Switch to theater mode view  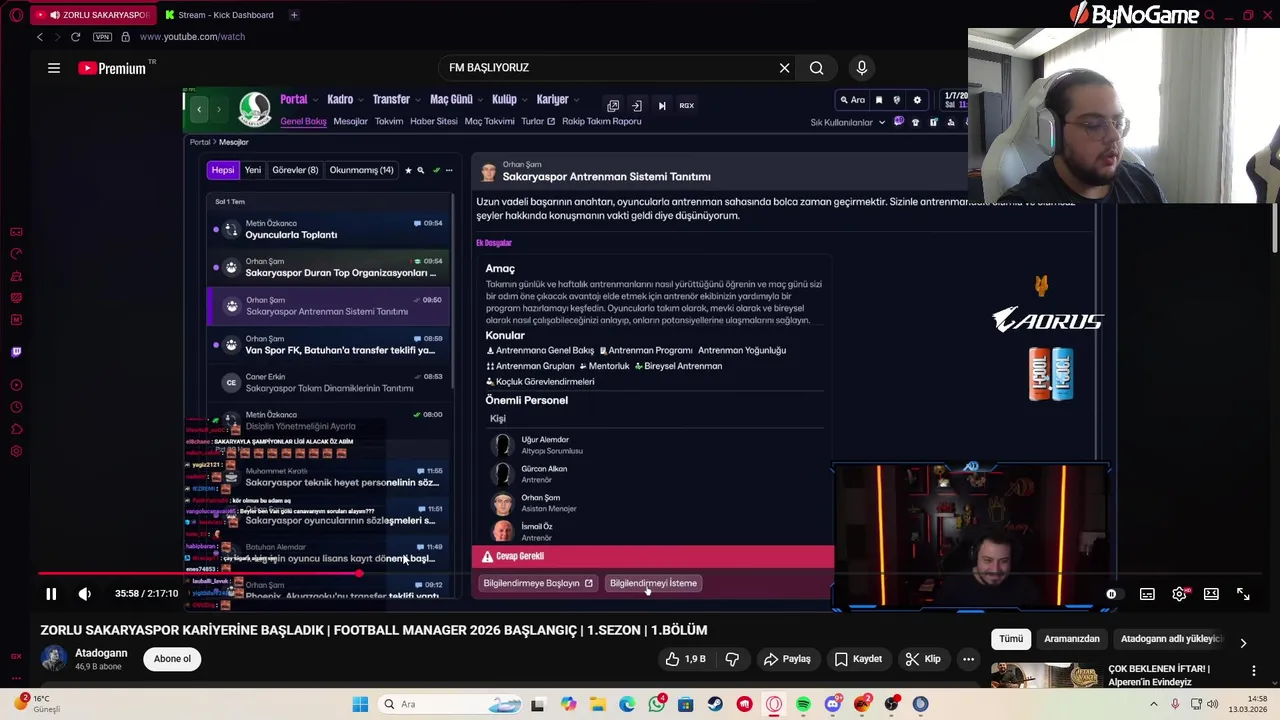[1211, 594]
